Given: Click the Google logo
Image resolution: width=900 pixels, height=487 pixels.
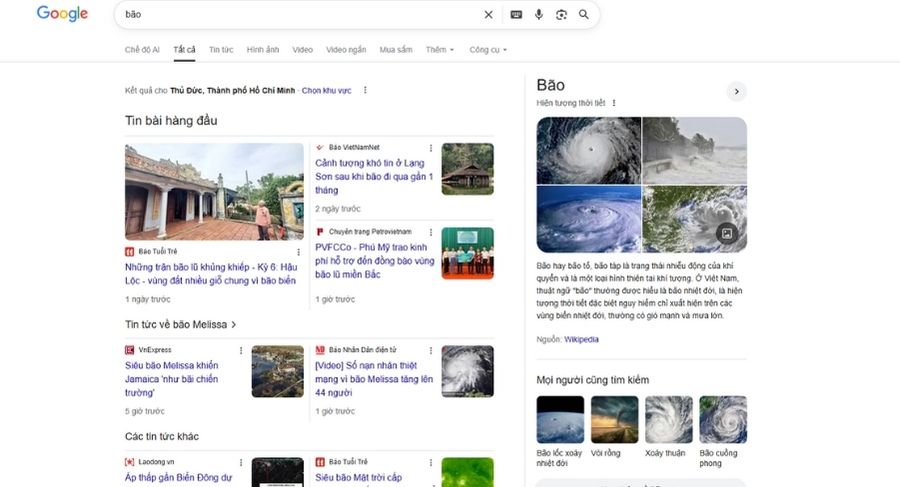Looking at the screenshot, I should coord(62,13).
